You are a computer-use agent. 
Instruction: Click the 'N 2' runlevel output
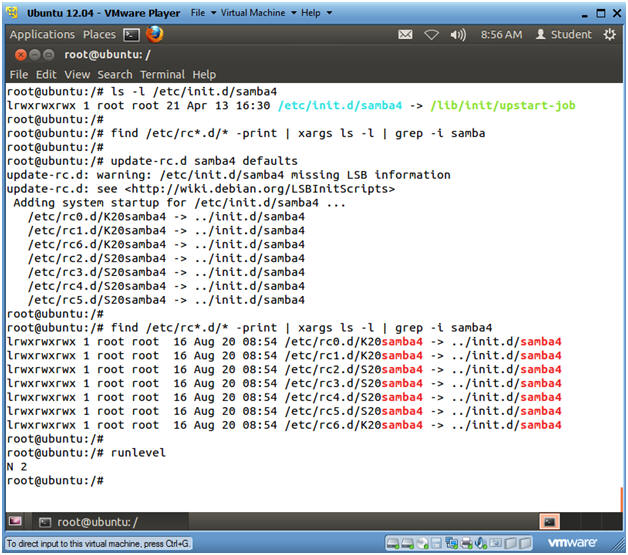tap(17, 467)
